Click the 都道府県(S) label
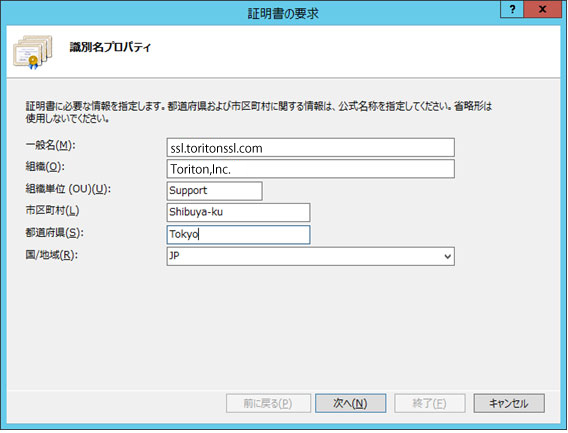The image size is (568, 433). [x=54, y=233]
